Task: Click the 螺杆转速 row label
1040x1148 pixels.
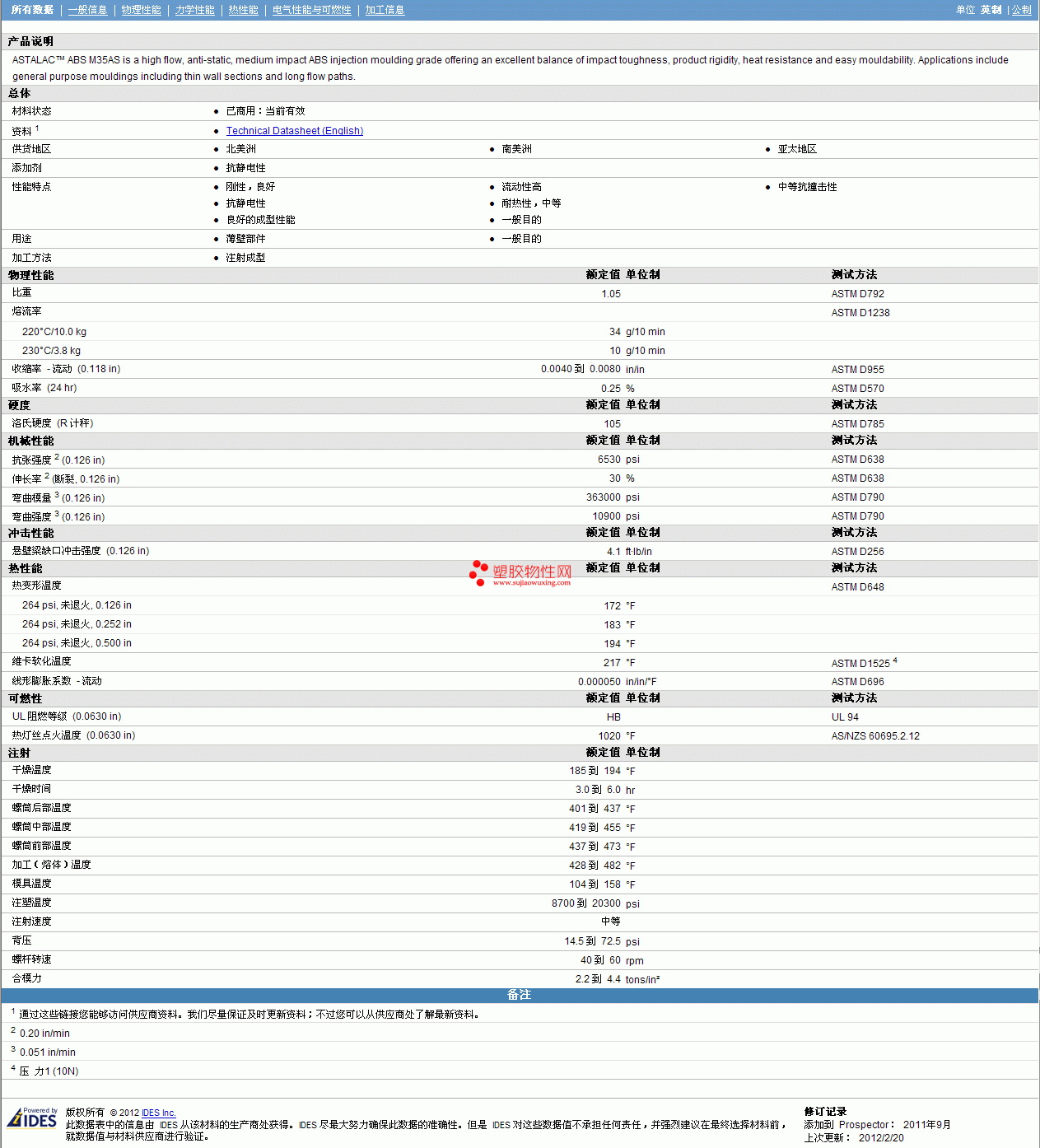Action: [31, 959]
